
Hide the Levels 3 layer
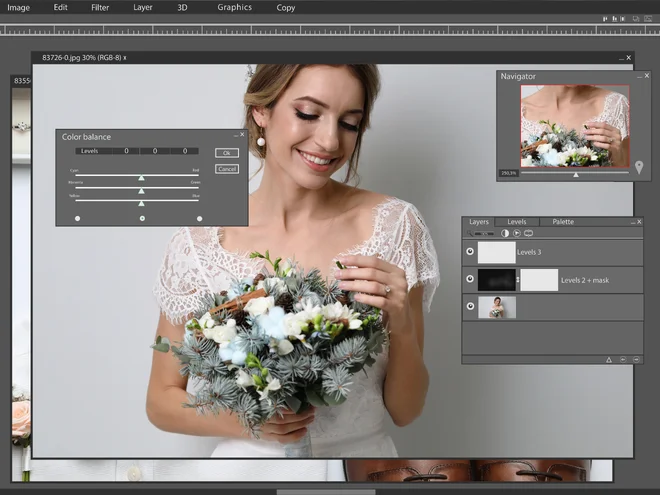pyautogui.click(x=470, y=252)
